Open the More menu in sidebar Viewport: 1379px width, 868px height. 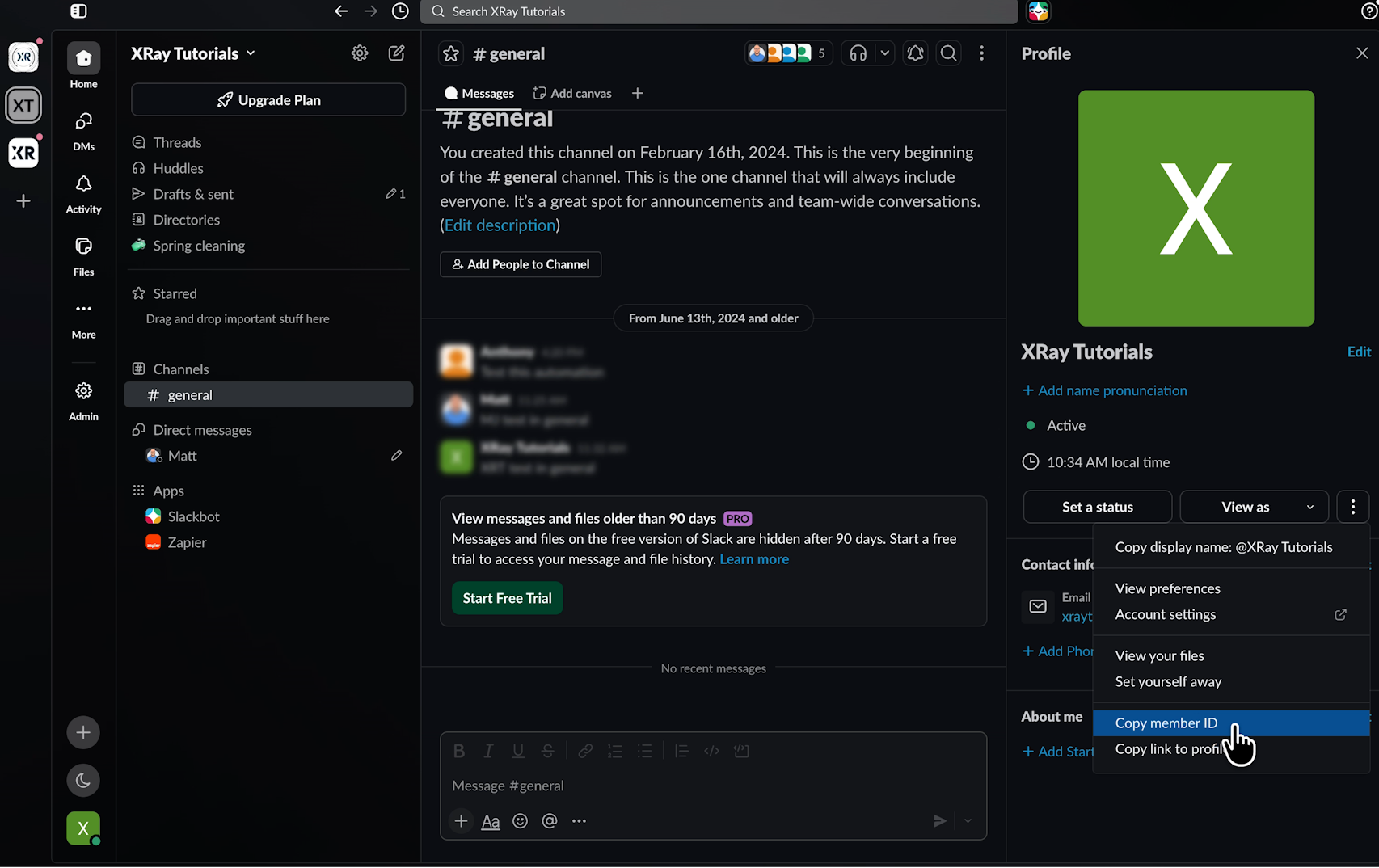[83, 318]
